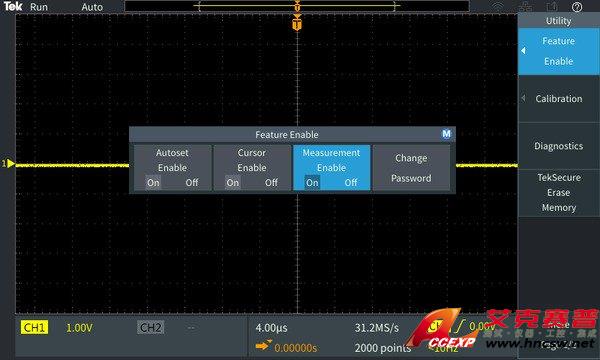Image resolution: width=600 pixels, height=360 pixels.
Task: Open the Help question mark icon
Action: pyautogui.click(x=577, y=7)
